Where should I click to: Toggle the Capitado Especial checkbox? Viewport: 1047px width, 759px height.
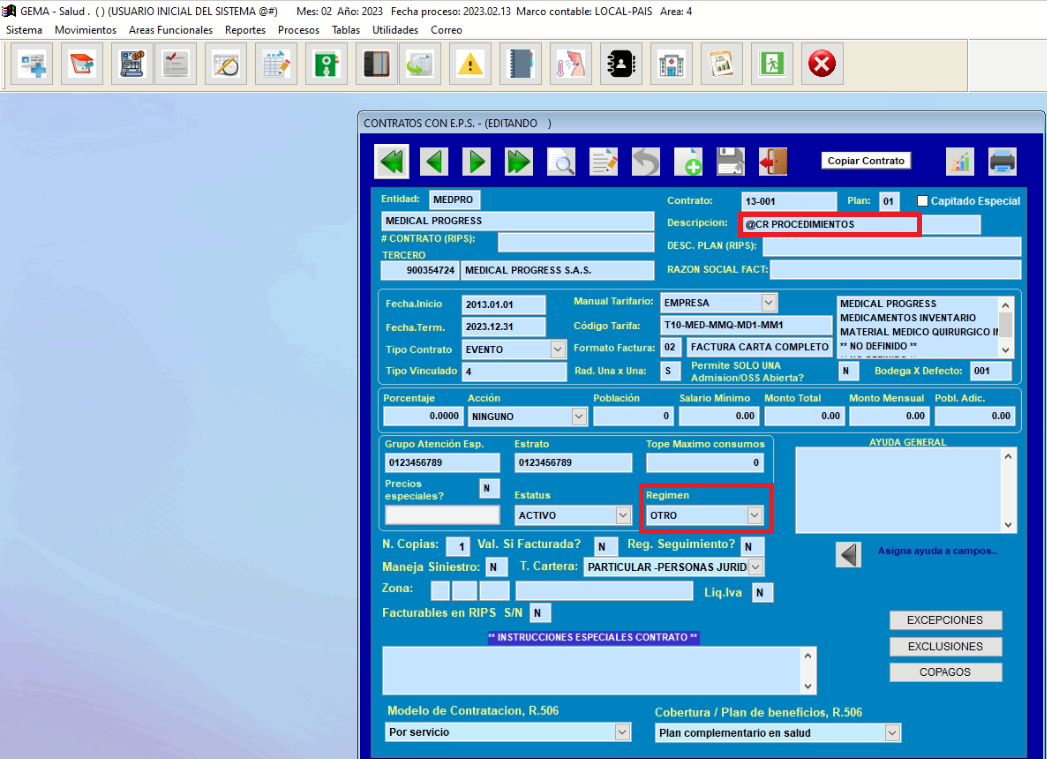[x=923, y=201]
